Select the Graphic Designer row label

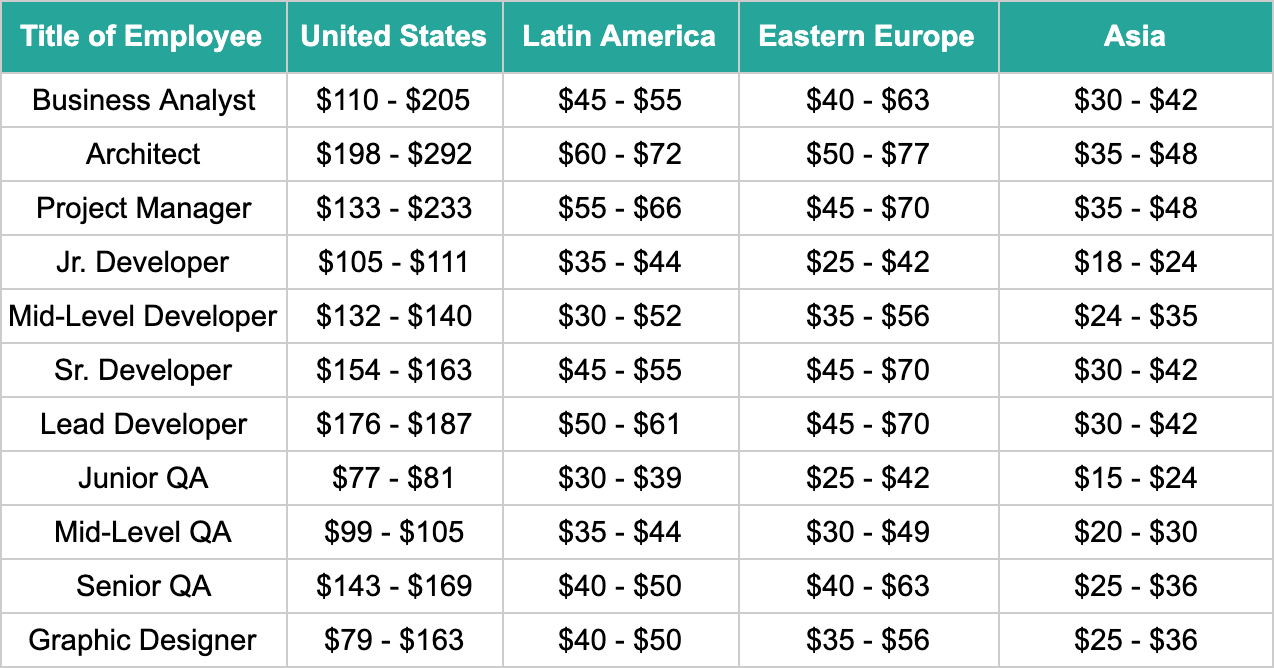coord(143,640)
